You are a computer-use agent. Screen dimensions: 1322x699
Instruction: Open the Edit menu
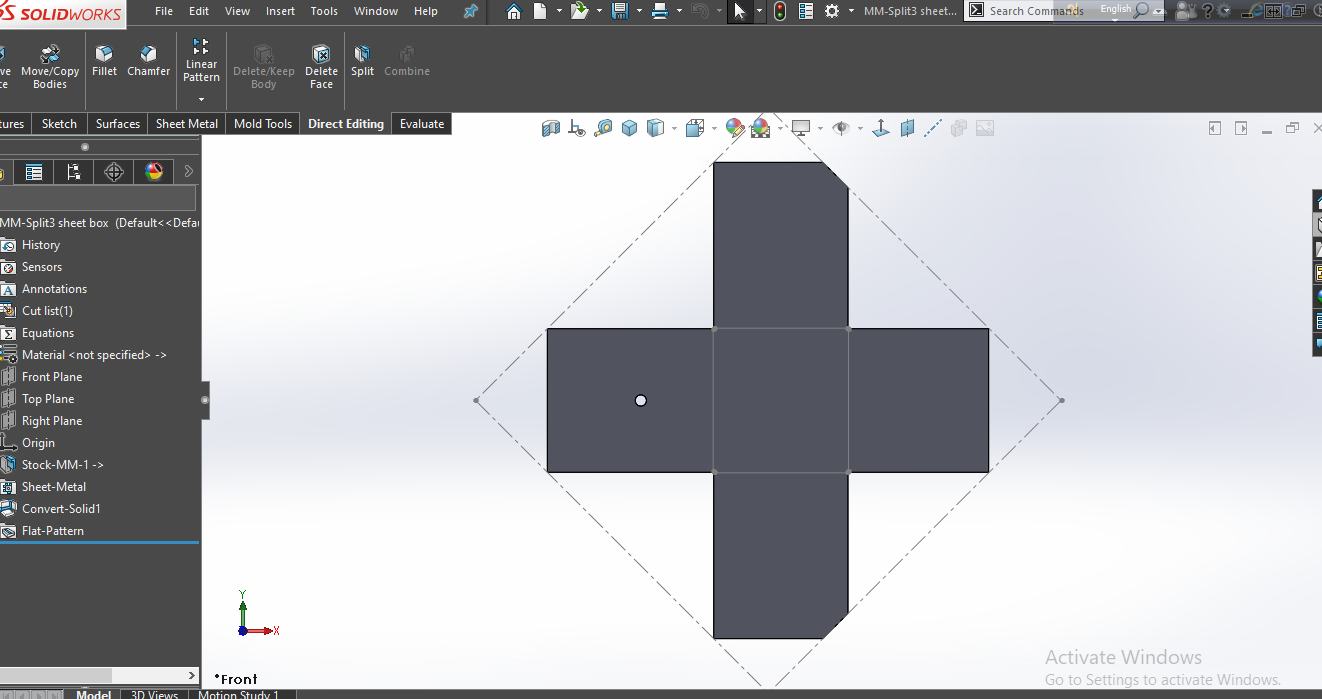(199, 11)
